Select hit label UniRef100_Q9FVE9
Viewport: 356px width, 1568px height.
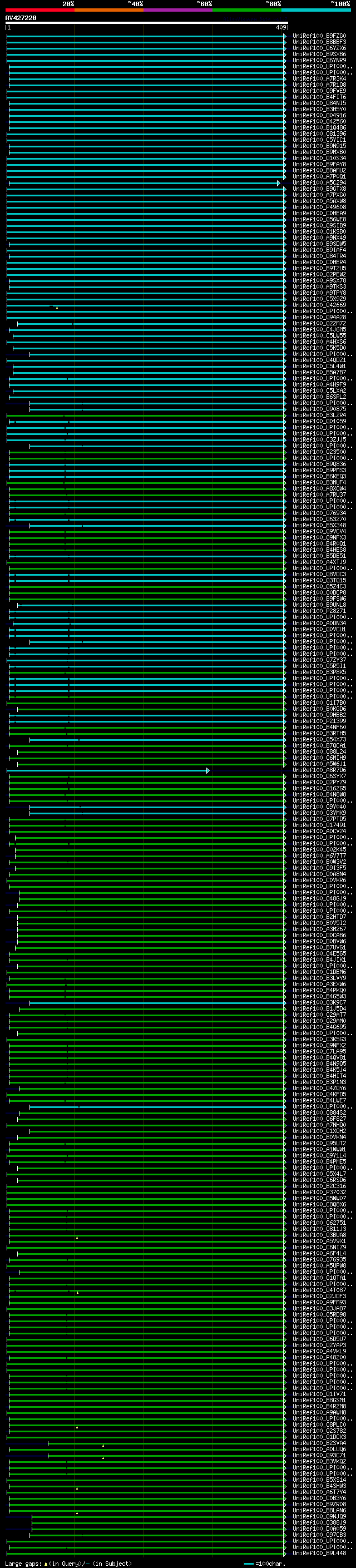click(x=319, y=91)
